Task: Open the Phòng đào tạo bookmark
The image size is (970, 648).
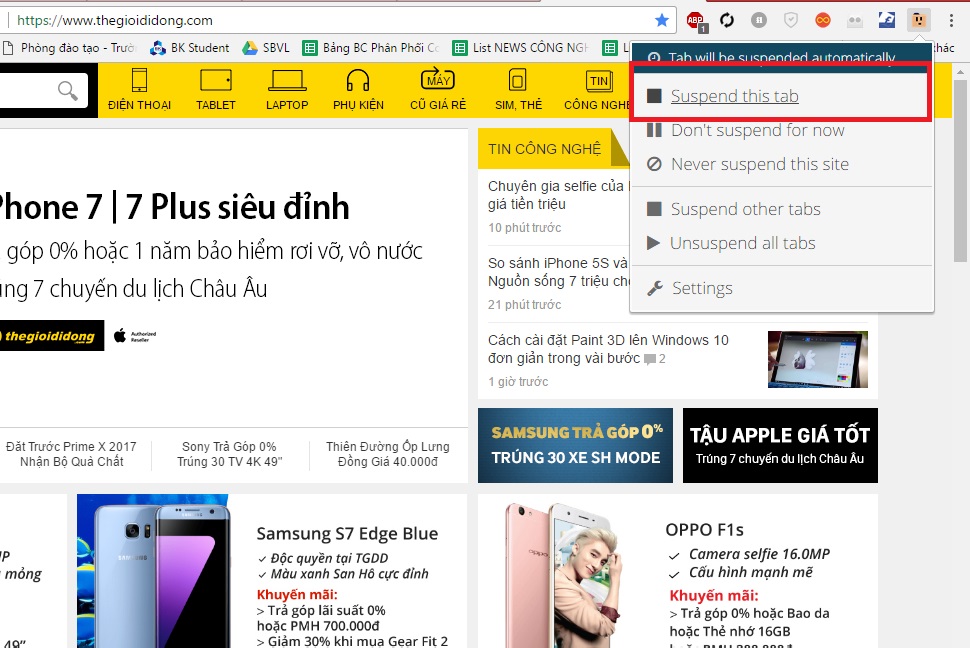Action: click(69, 48)
